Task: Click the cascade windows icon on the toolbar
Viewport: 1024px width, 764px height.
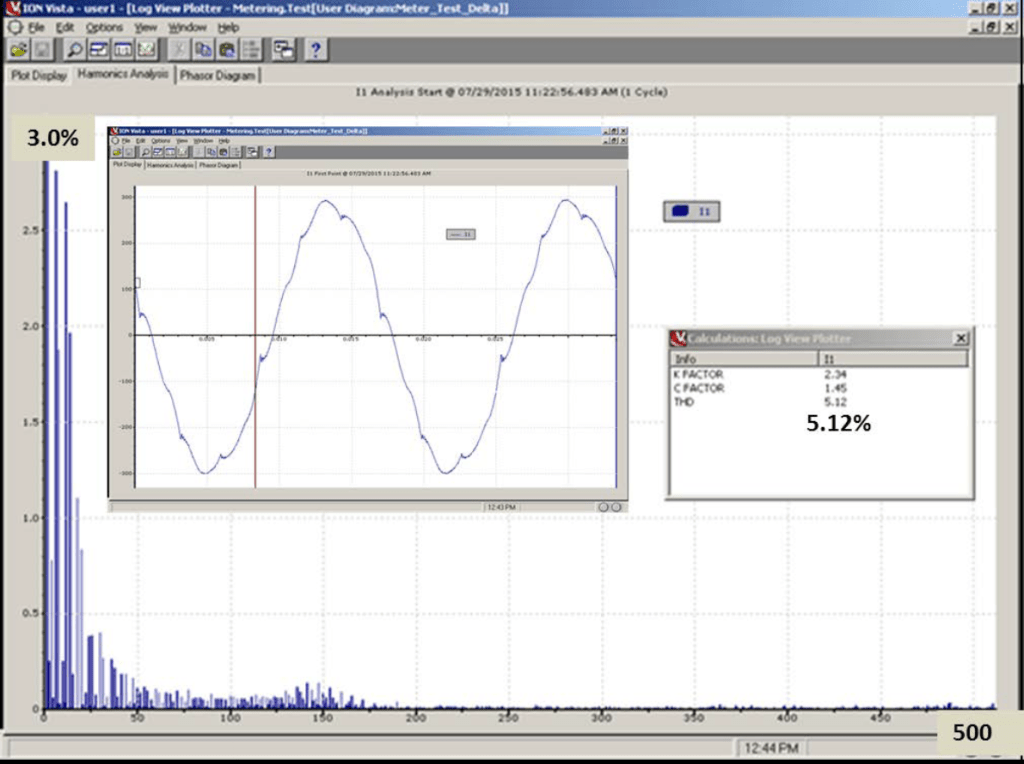Action: click(283, 49)
